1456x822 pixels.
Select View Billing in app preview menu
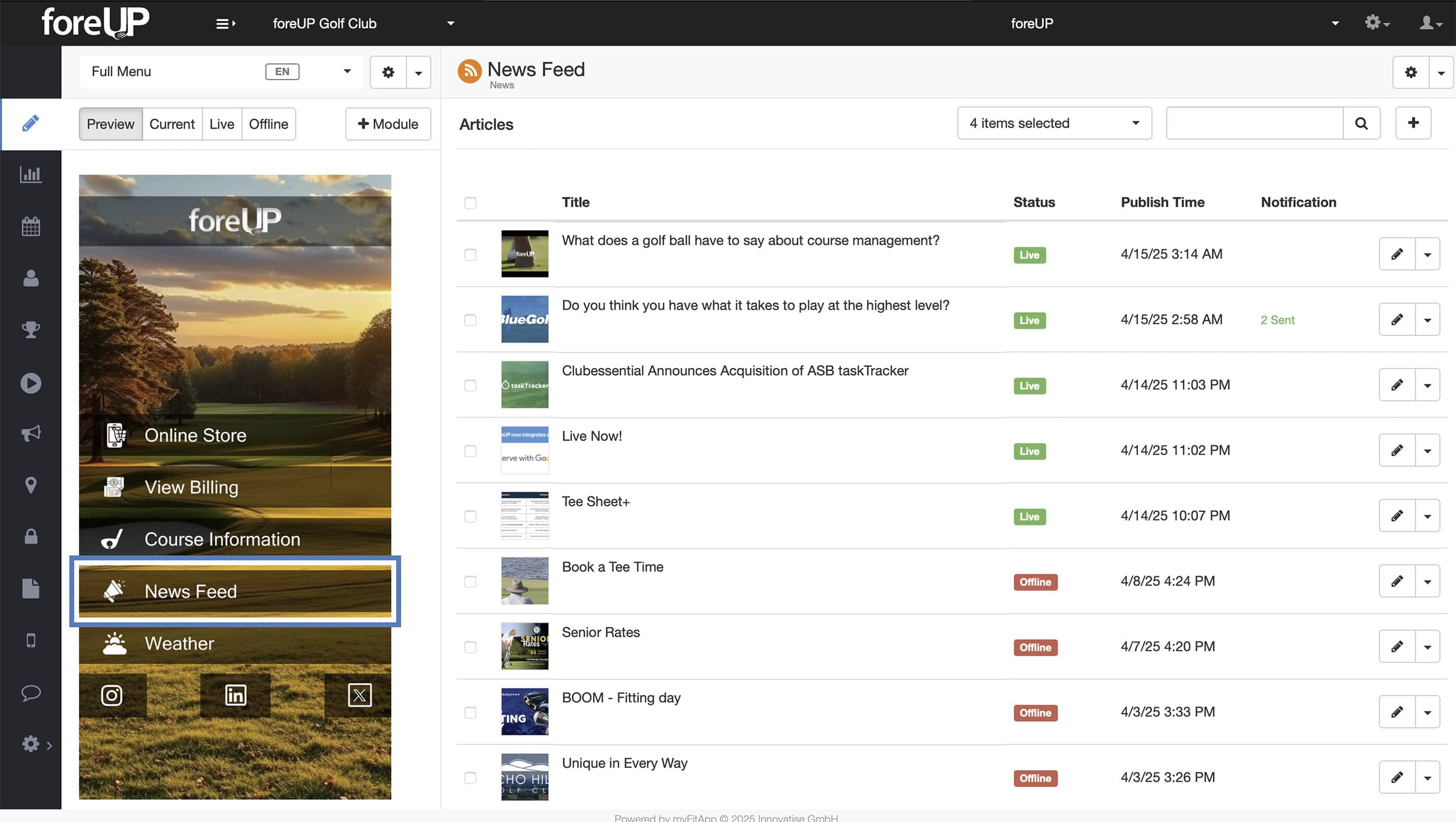(x=235, y=487)
